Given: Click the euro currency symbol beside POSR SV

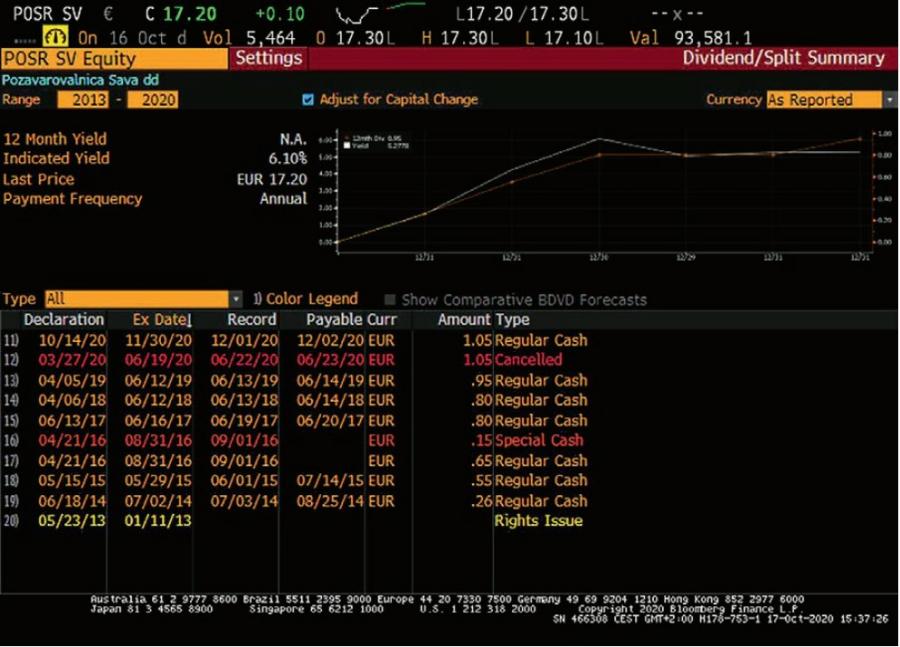Looking at the screenshot, I should coord(108,15).
